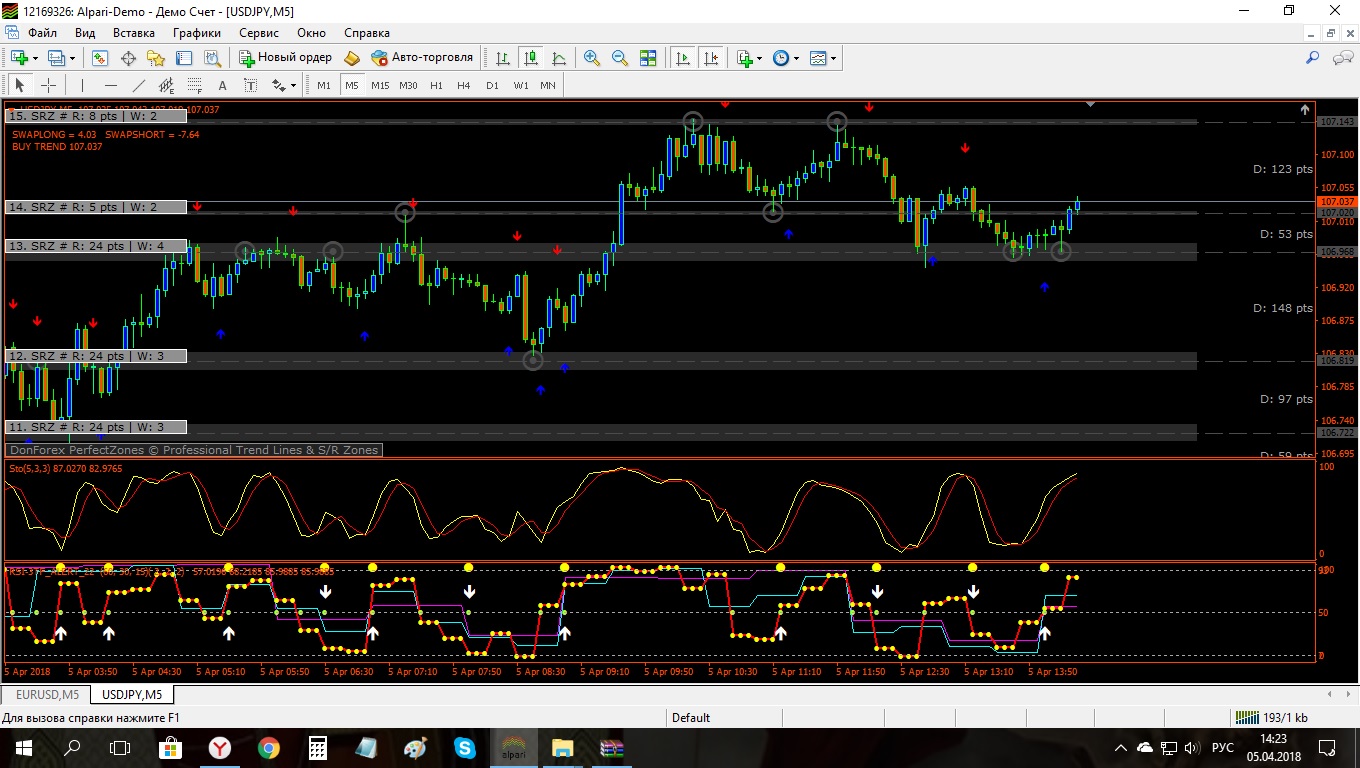Open the Navigator folder-star icon
This screenshot has width=1360, height=768.
point(156,58)
